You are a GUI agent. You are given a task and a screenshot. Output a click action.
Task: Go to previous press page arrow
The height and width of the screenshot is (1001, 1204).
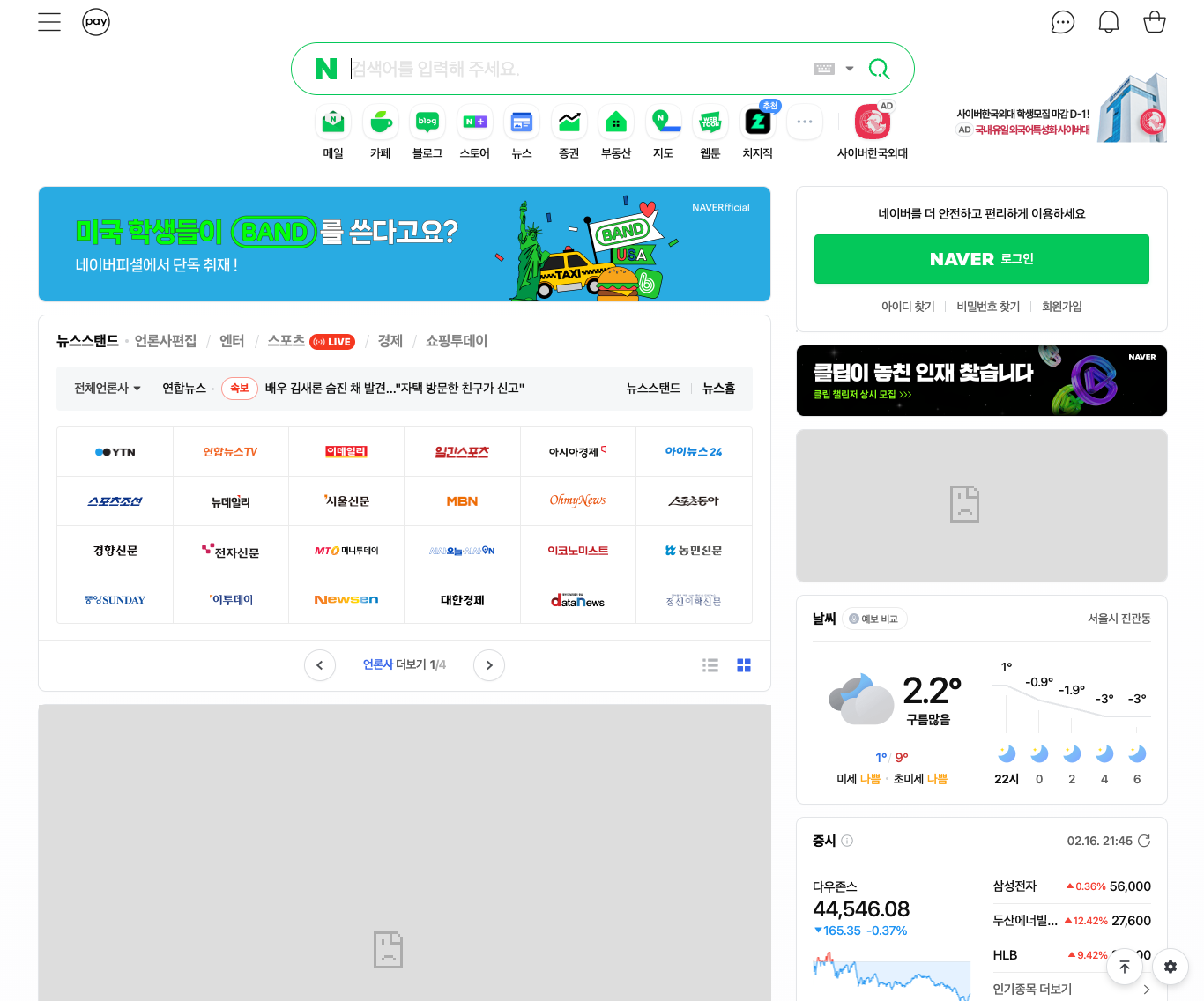(x=320, y=665)
